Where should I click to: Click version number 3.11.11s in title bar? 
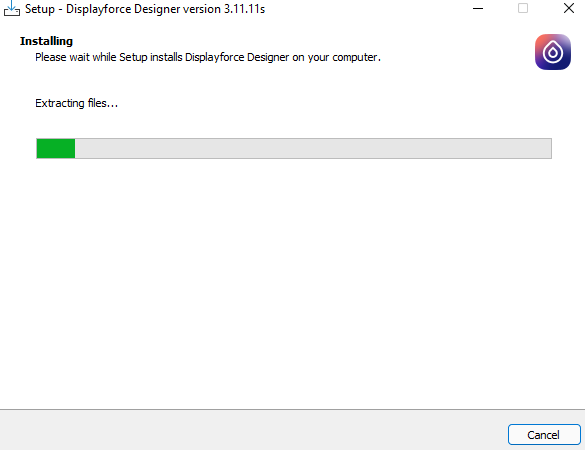pyautogui.click(x=244, y=9)
